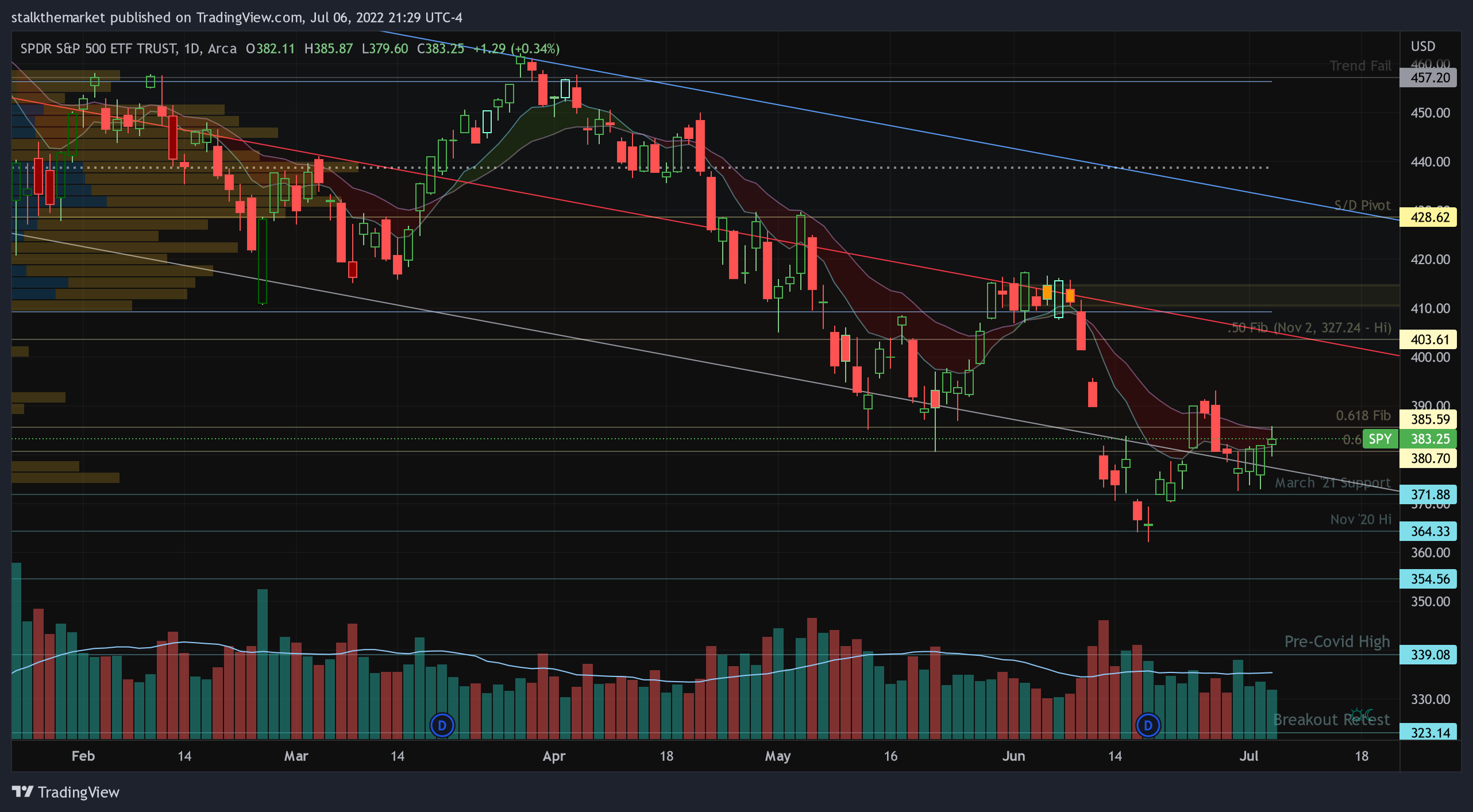This screenshot has width=1473, height=812.
Task: Click the 'S/D Pivot' annotation text
Action: [x=1362, y=205]
